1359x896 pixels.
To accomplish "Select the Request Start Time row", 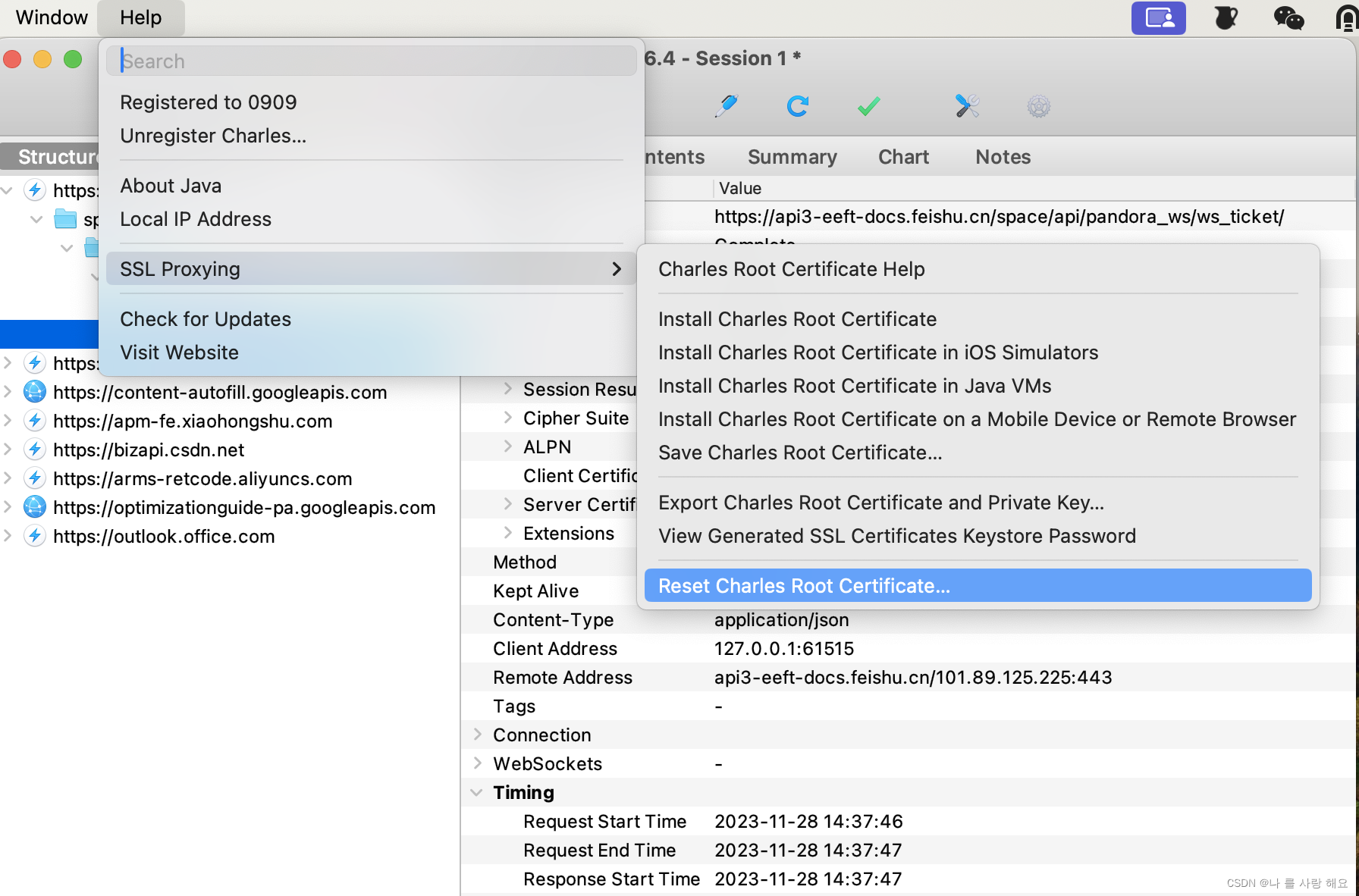I will (x=908, y=821).
